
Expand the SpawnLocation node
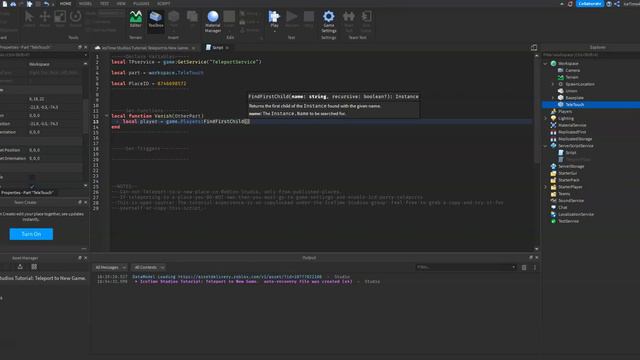pyautogui.click(x=553, y=84)
